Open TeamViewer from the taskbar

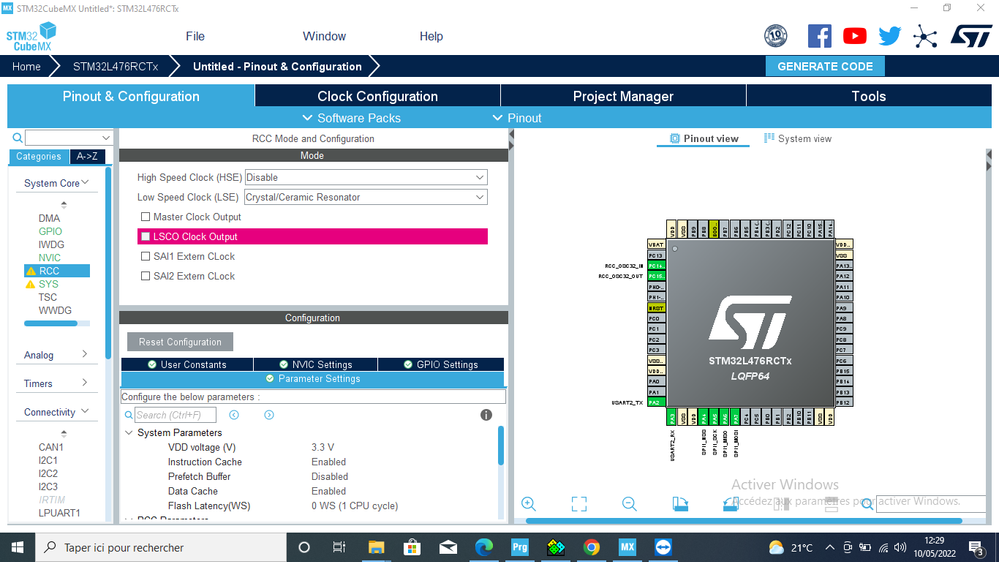click(663, 547)
